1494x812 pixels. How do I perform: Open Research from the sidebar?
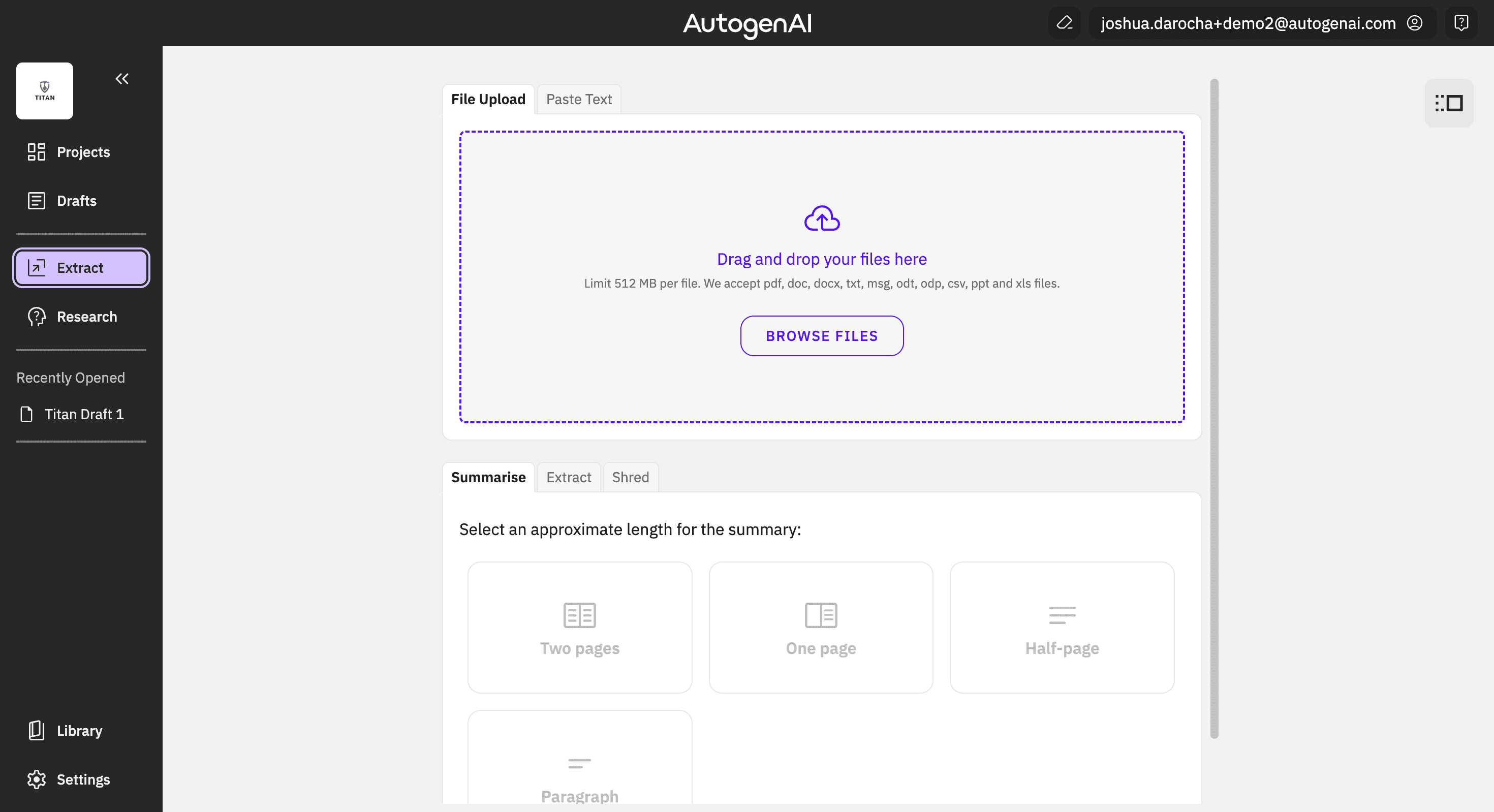(x=81, y=317)
